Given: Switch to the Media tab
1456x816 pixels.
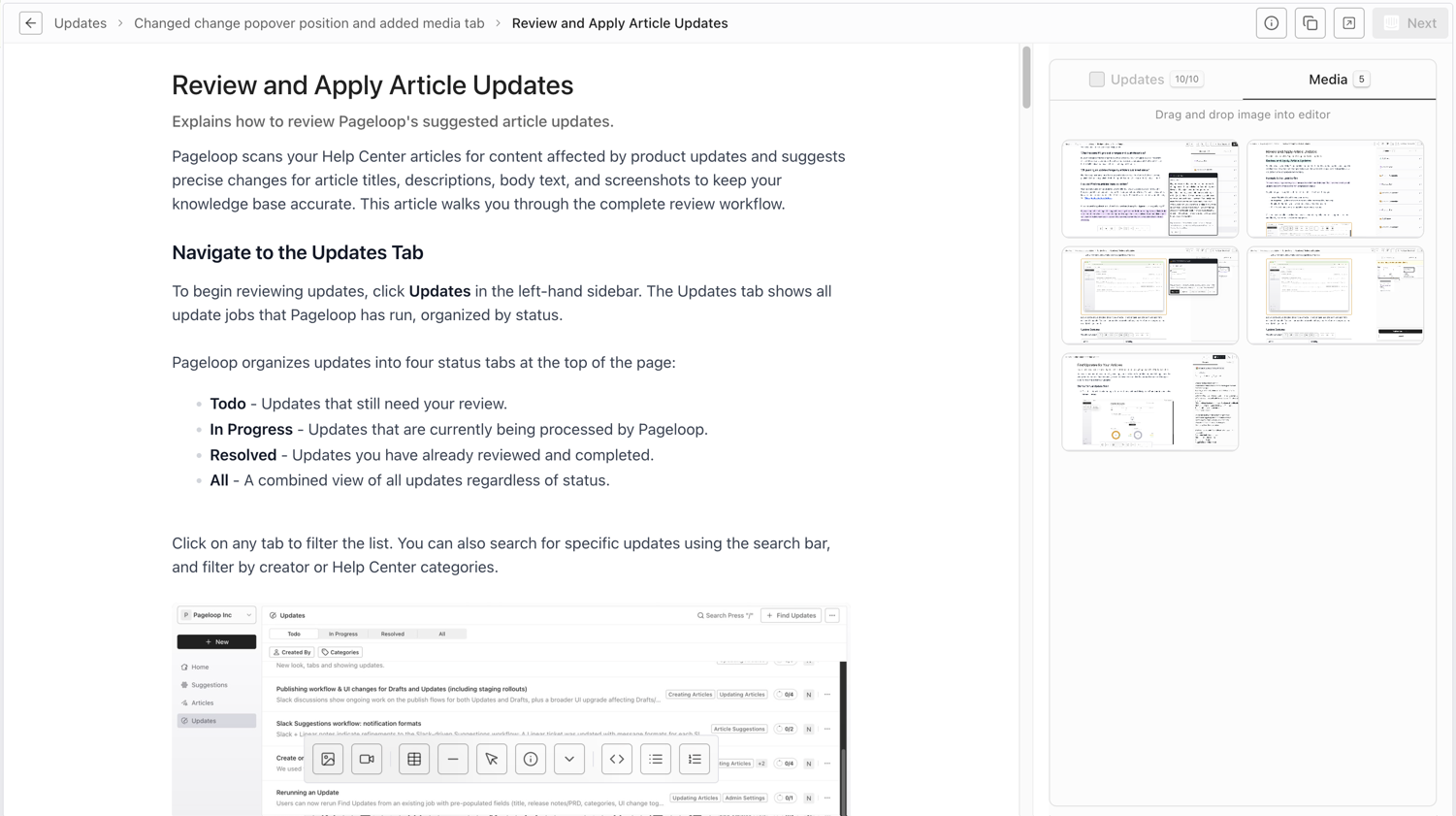Looking at the screenshot, I should point(1339,80).
